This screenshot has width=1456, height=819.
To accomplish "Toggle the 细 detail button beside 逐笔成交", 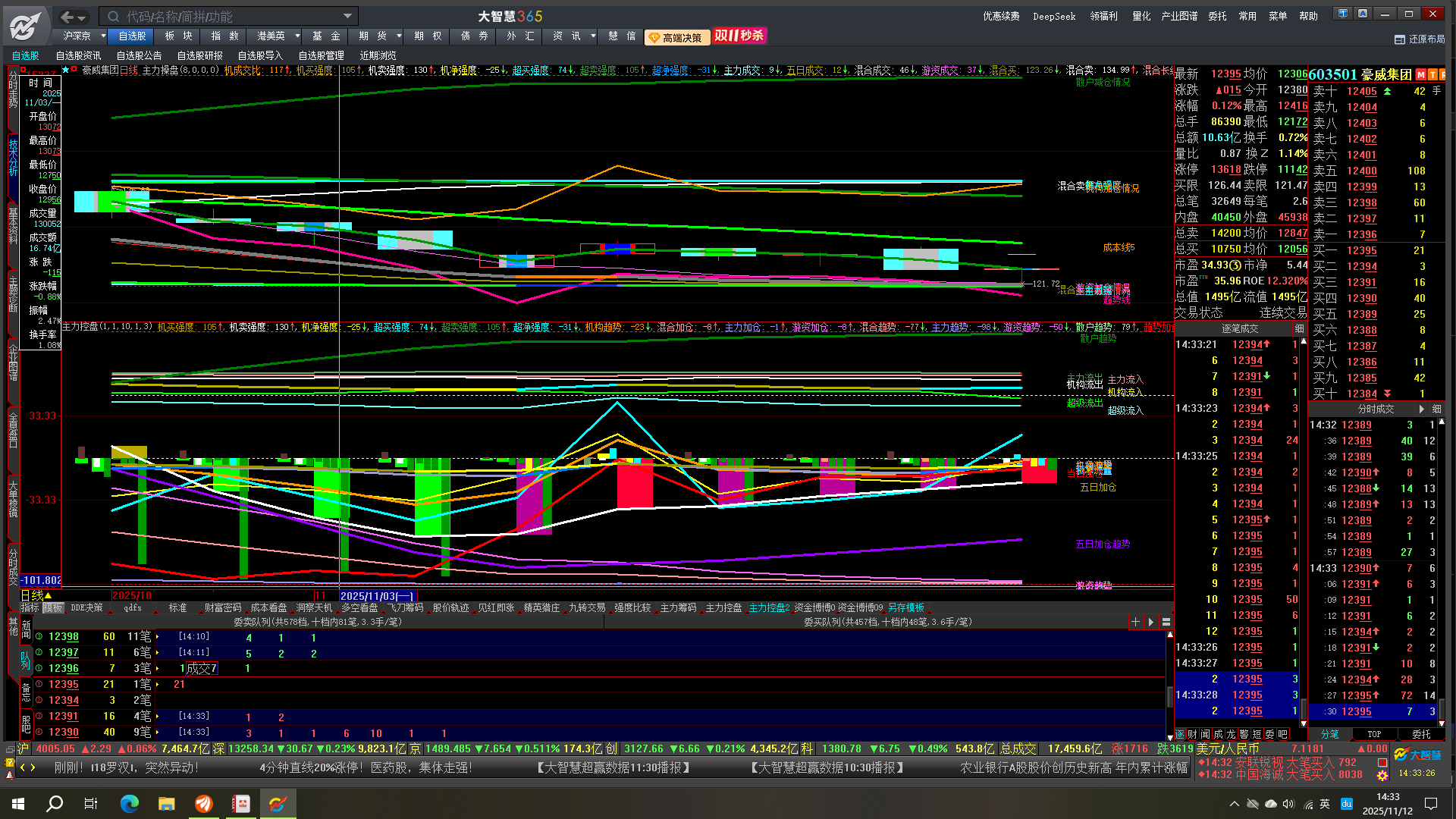I will (1299, 328).
